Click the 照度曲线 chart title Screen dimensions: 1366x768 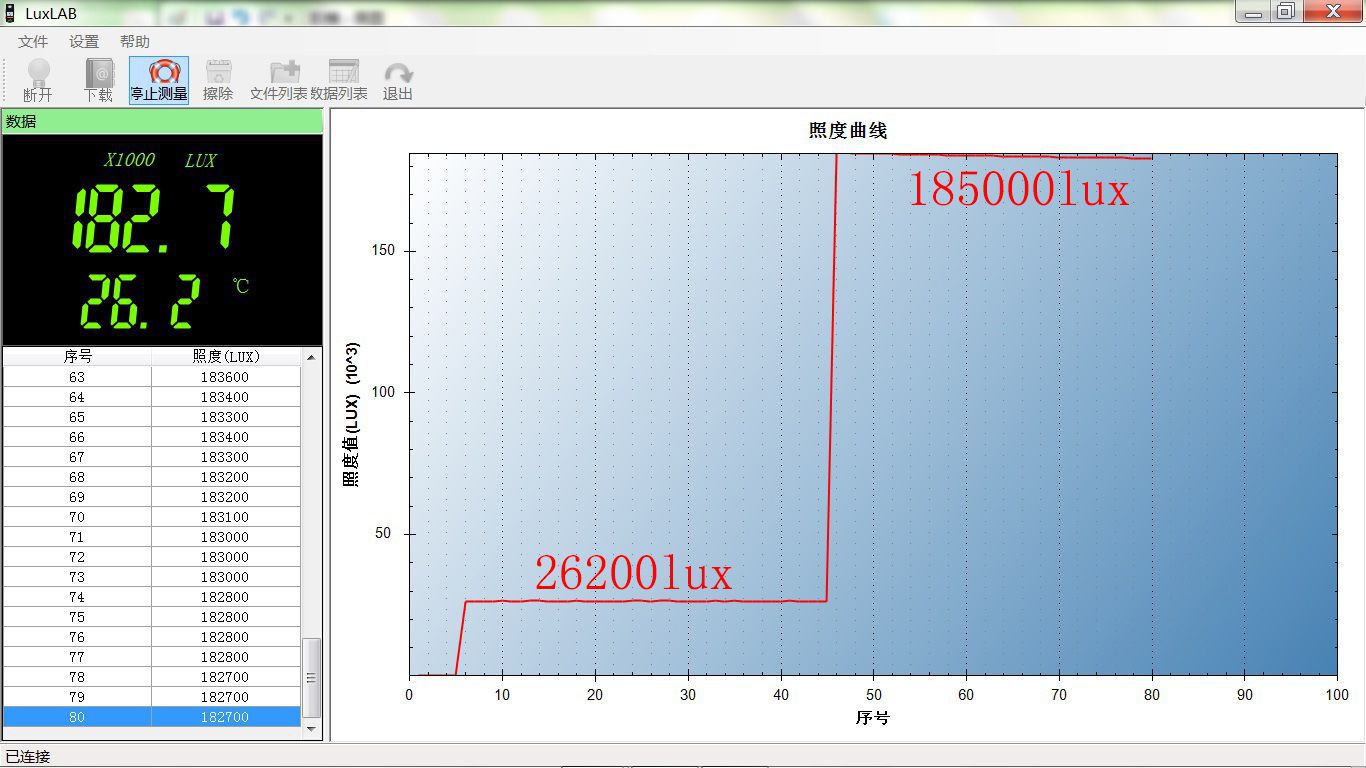847,131
